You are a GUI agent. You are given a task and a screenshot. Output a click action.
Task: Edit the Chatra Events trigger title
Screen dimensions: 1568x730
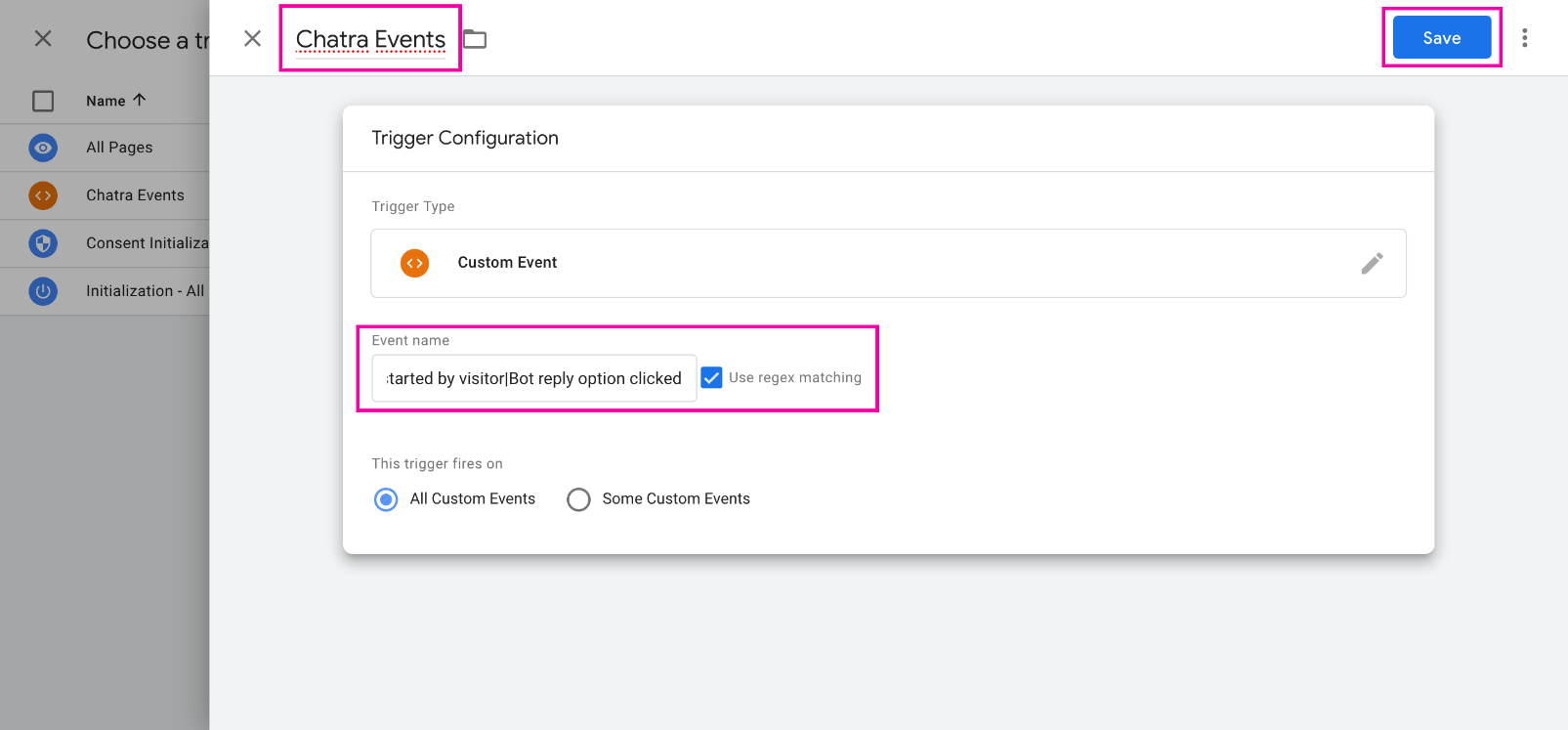(370, 39)
